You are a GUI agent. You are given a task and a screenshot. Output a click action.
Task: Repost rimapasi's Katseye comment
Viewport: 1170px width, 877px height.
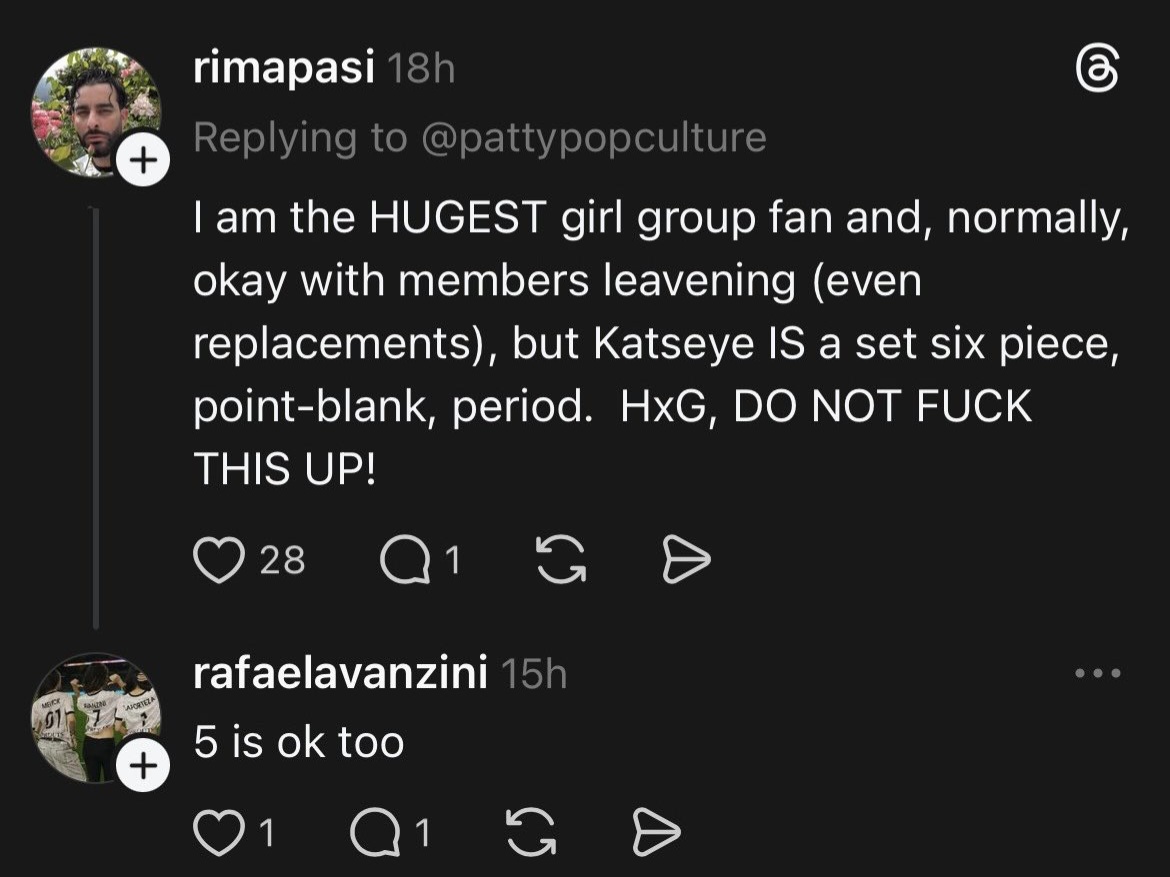point(560,562)
